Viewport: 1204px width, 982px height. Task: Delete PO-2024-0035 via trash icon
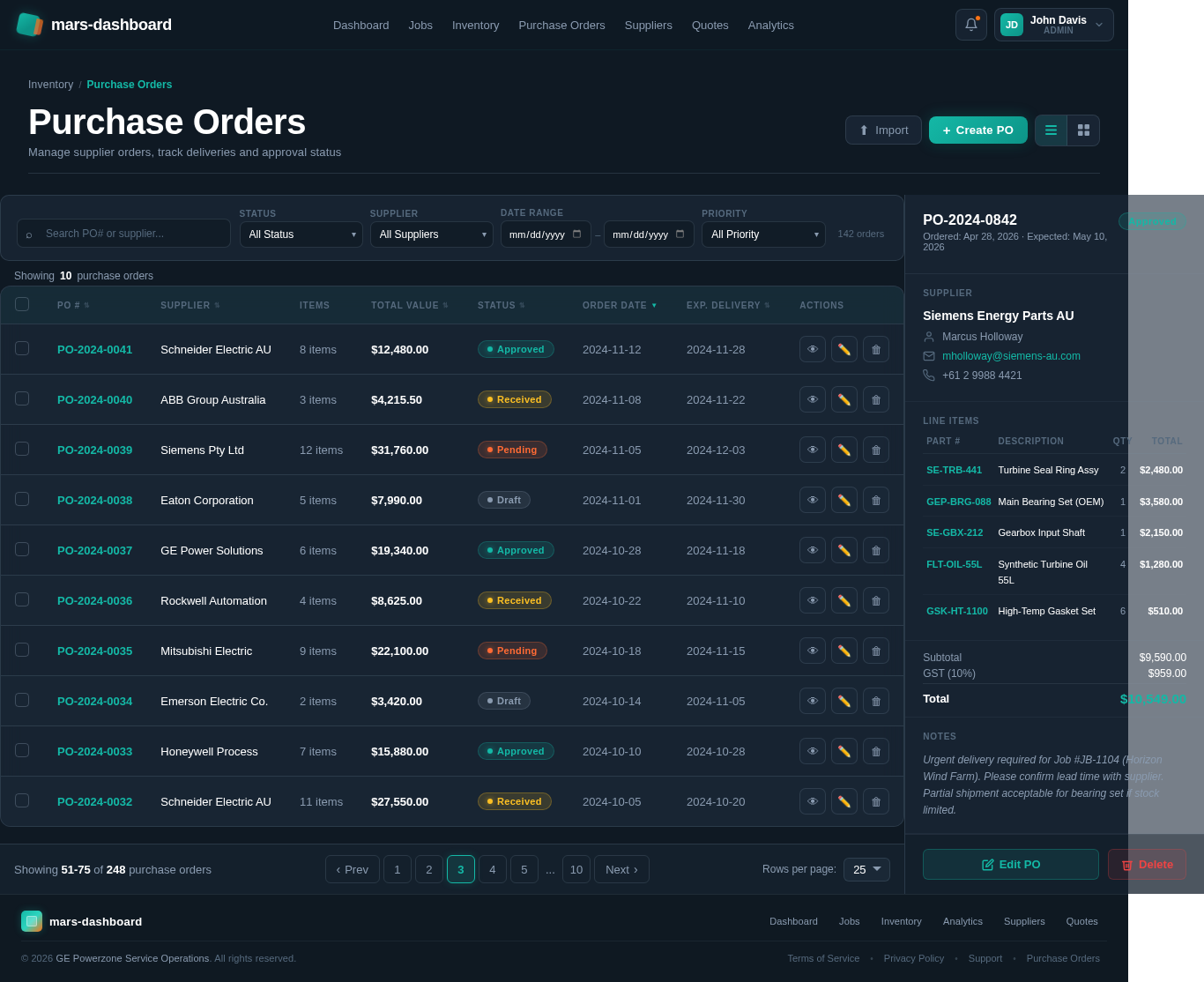pos(876,651)
